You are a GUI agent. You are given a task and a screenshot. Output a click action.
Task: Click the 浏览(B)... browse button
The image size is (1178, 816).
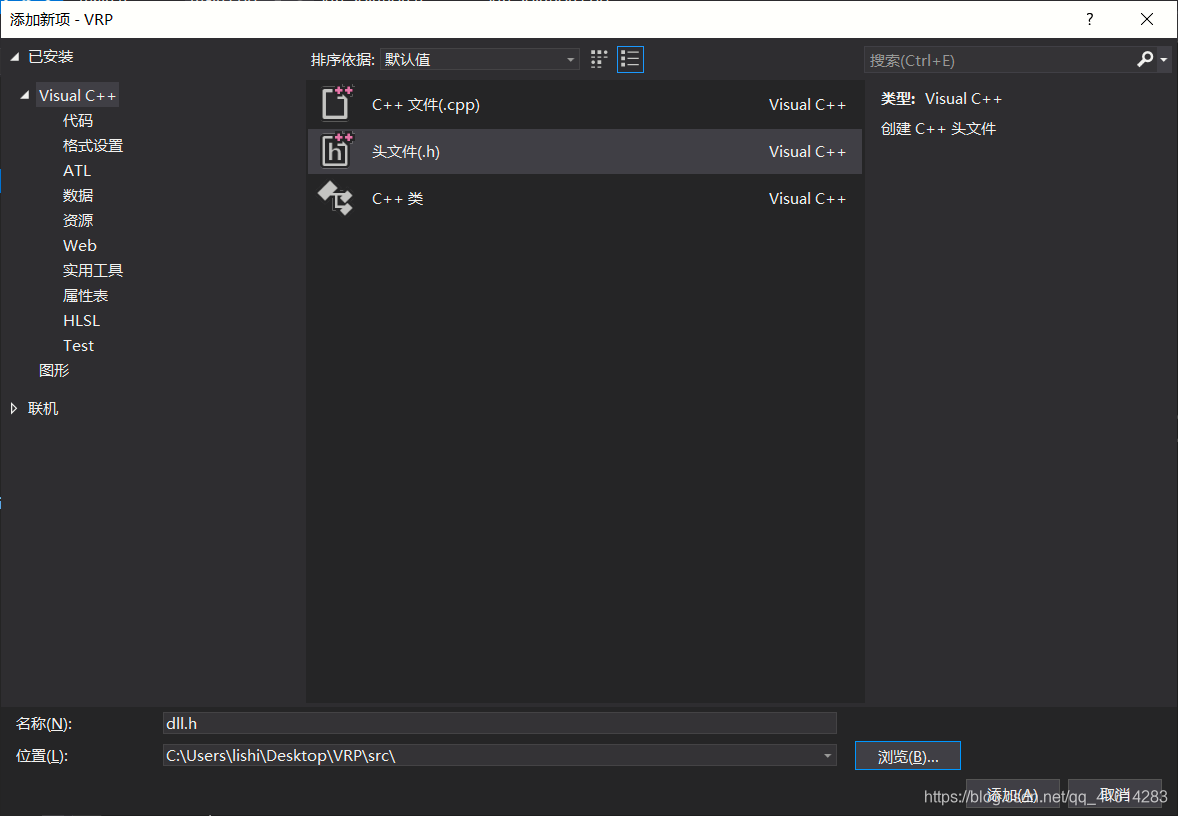pyautogui.click(x=908, y=756)
